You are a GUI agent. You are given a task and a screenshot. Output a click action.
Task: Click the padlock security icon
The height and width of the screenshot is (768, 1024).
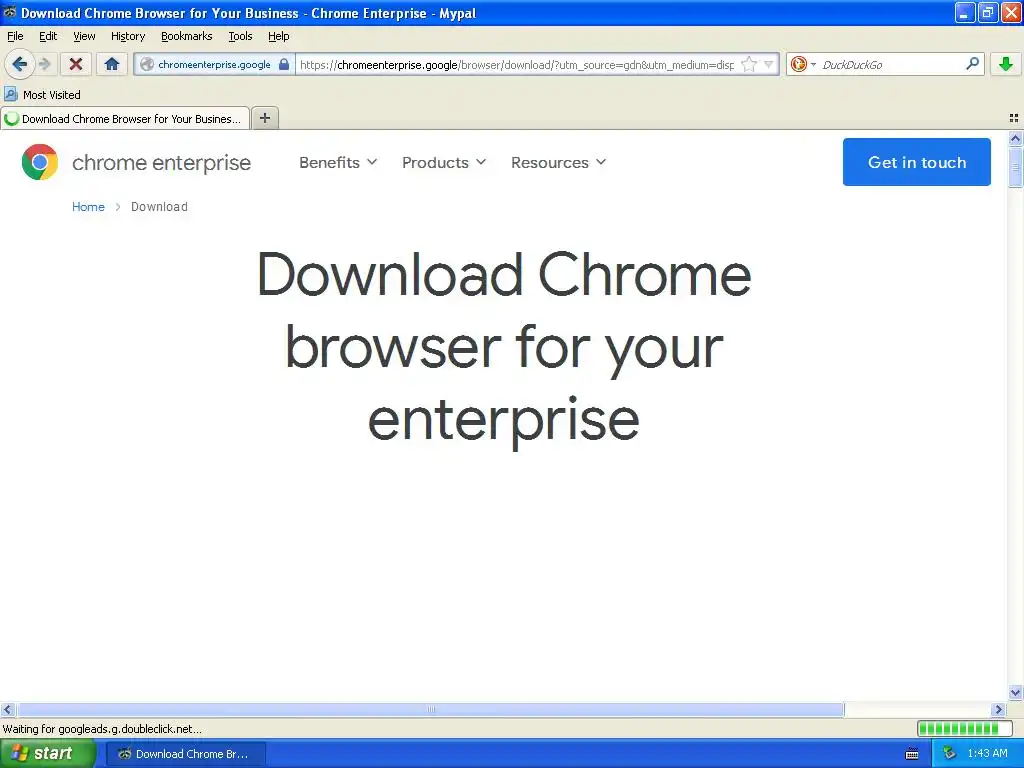tap(284, 64)
